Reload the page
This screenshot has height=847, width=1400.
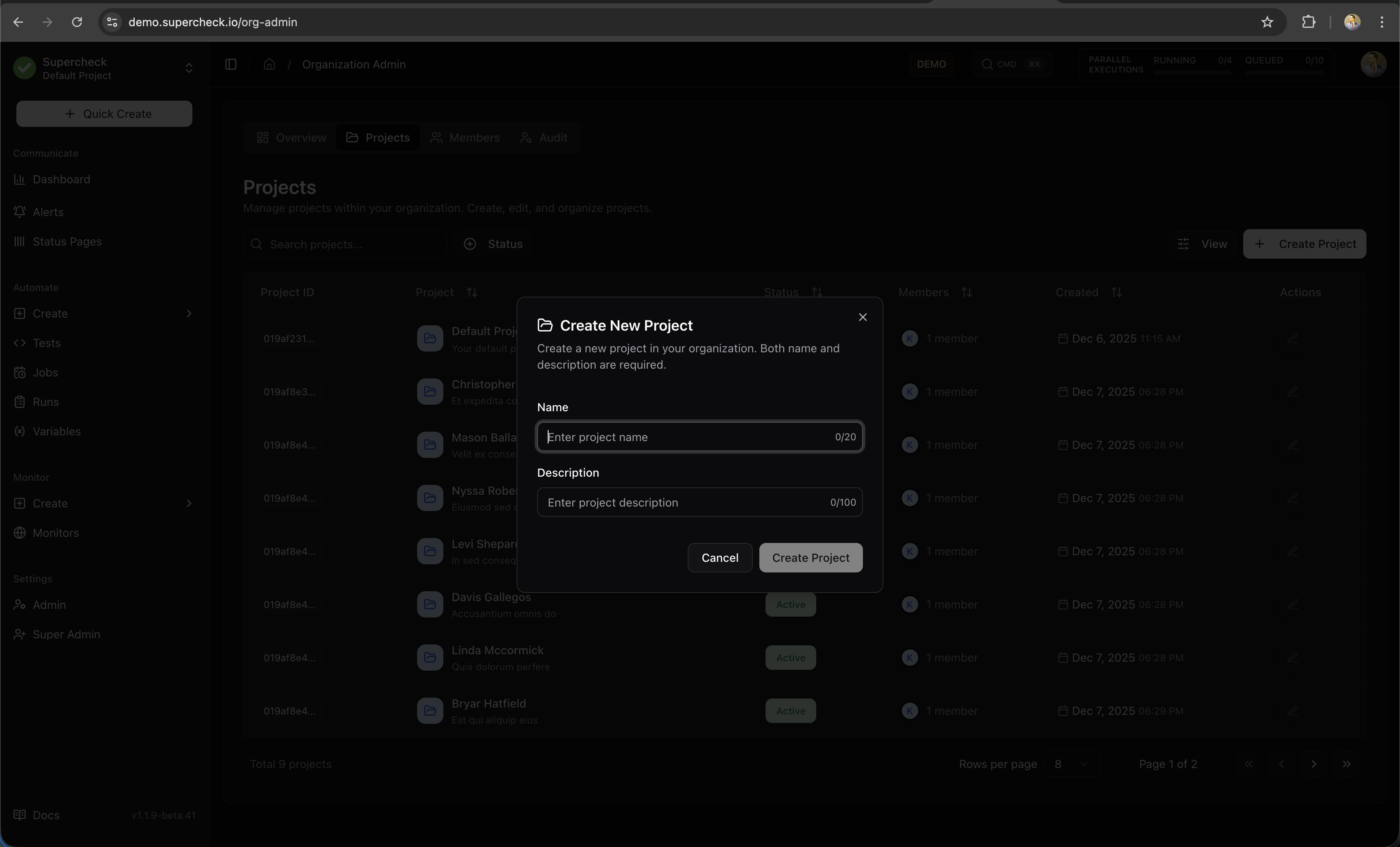(x=77, y=22)
